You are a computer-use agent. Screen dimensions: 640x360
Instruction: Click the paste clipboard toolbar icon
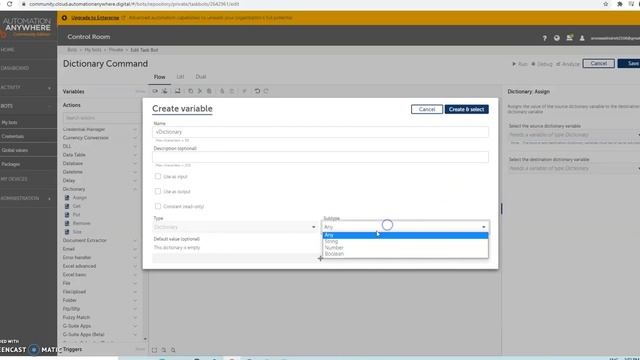tap(209, 91)
